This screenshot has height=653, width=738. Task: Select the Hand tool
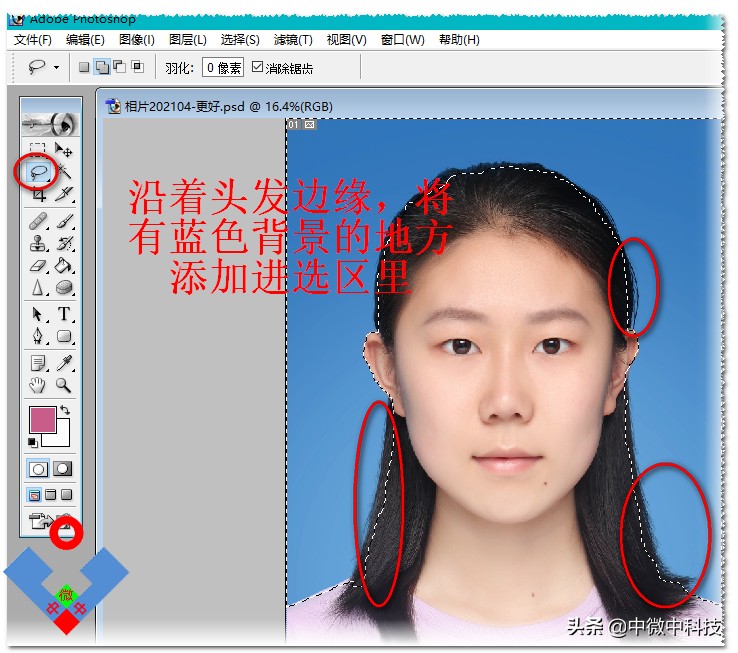38,386
